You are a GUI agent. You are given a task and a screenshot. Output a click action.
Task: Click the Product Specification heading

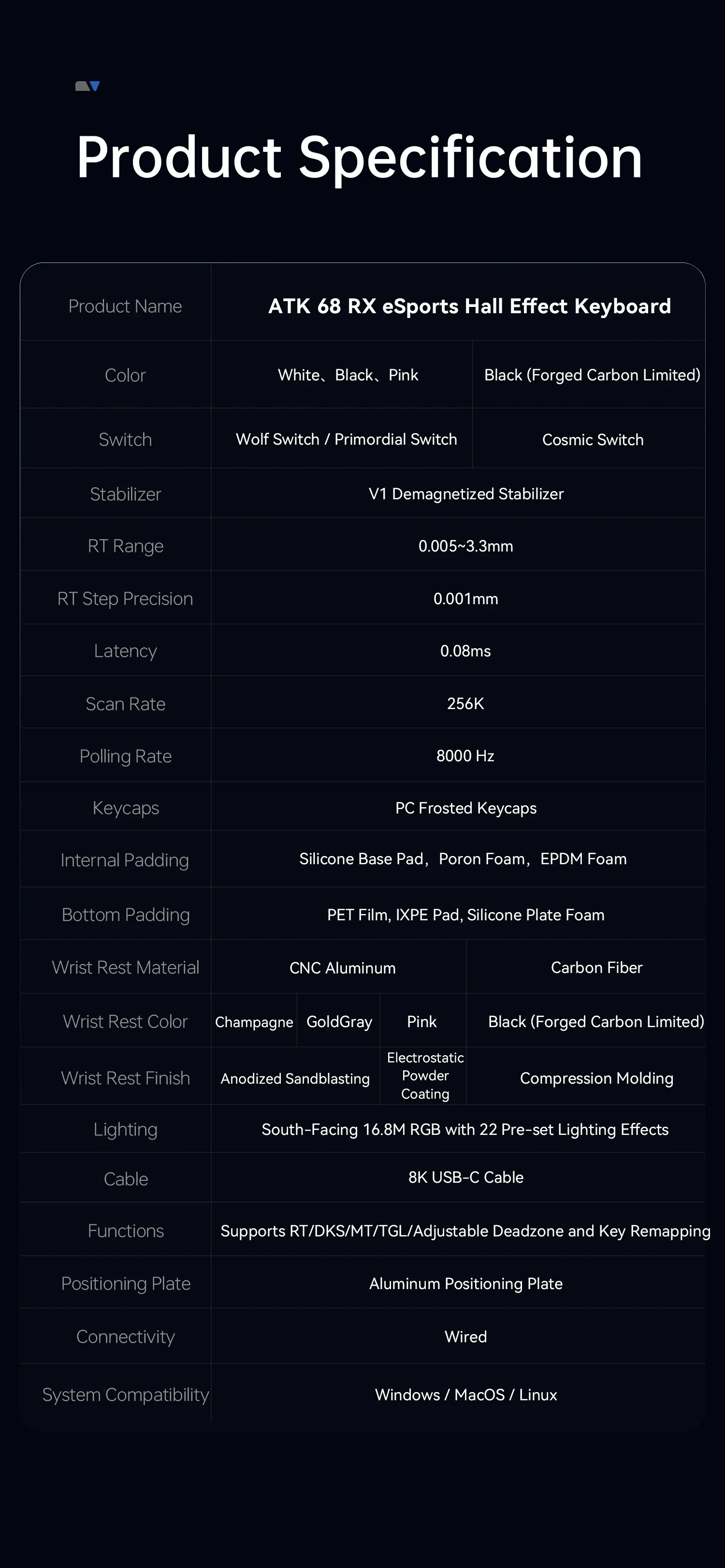[359, 158]
